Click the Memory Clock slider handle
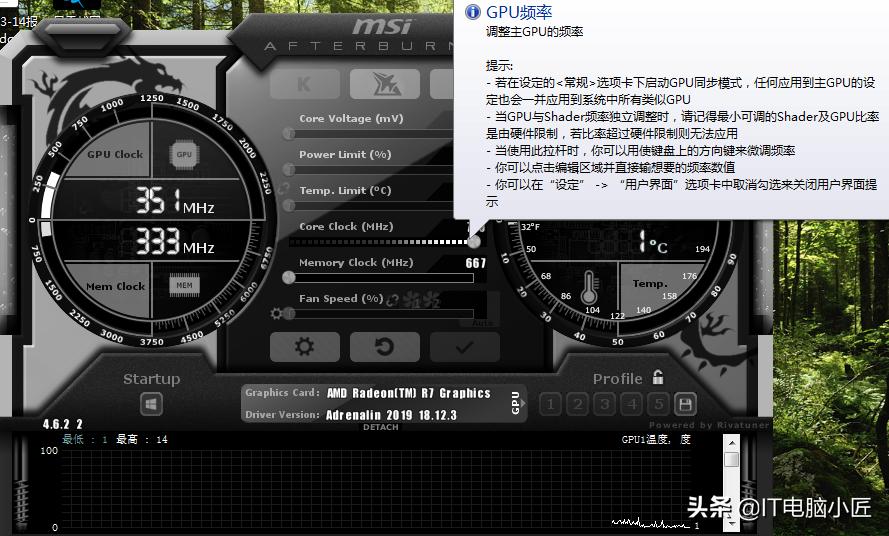Viewport: 889px width, 536px height. pos(289,277)
